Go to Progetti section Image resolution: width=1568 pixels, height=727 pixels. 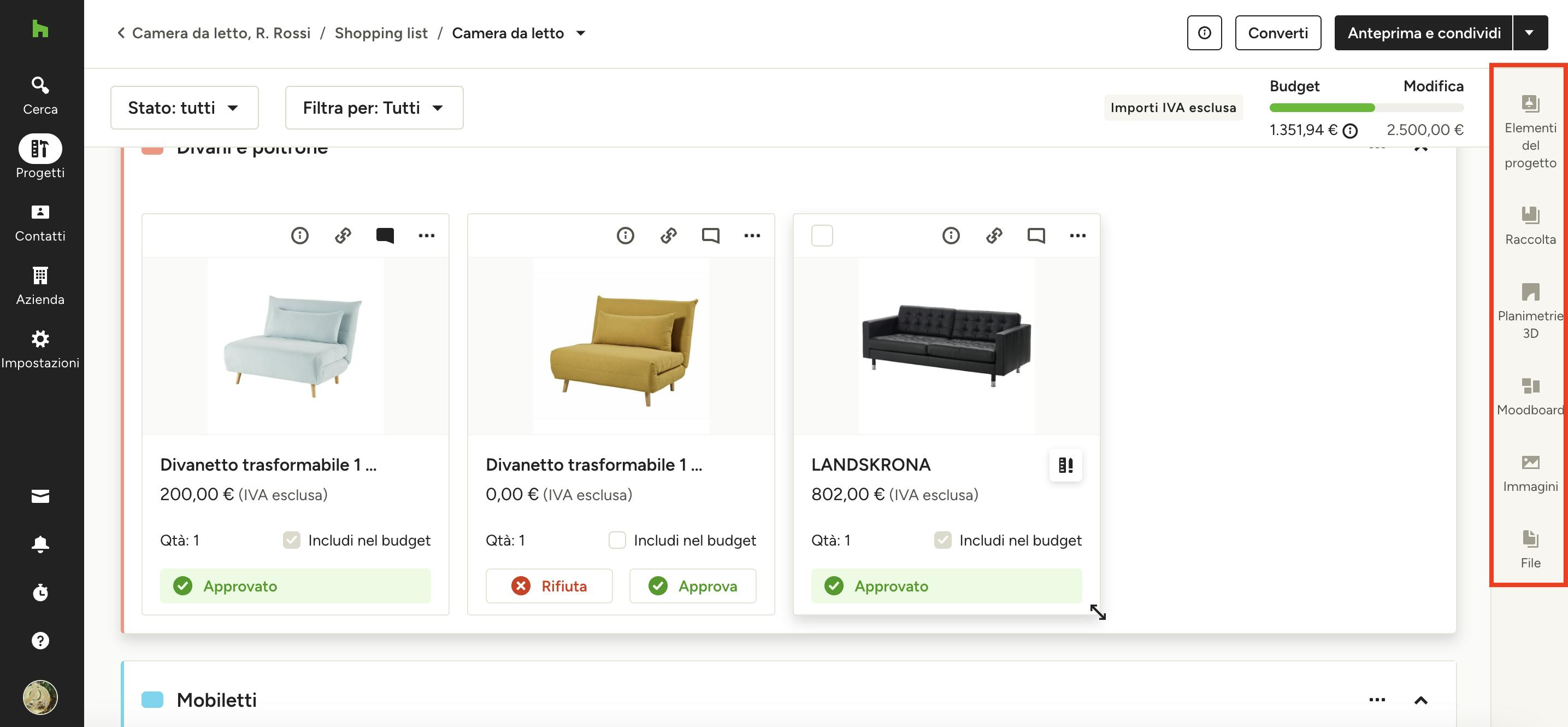(40, 157)
